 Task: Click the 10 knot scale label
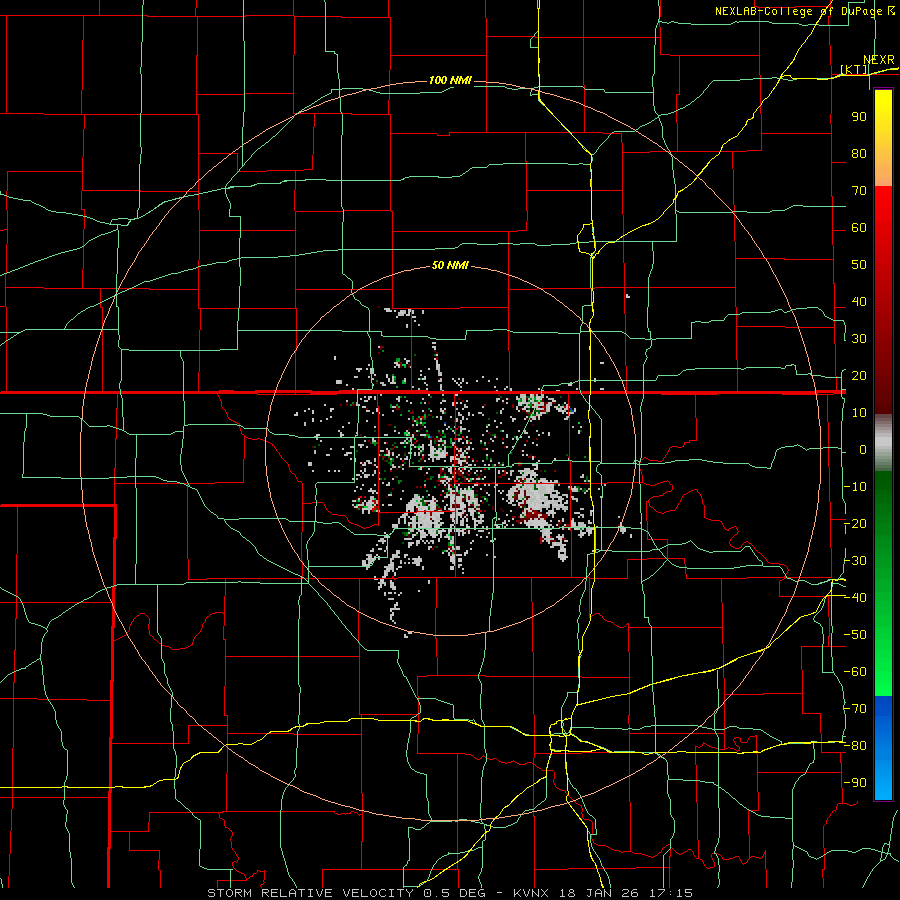point(859,413)
